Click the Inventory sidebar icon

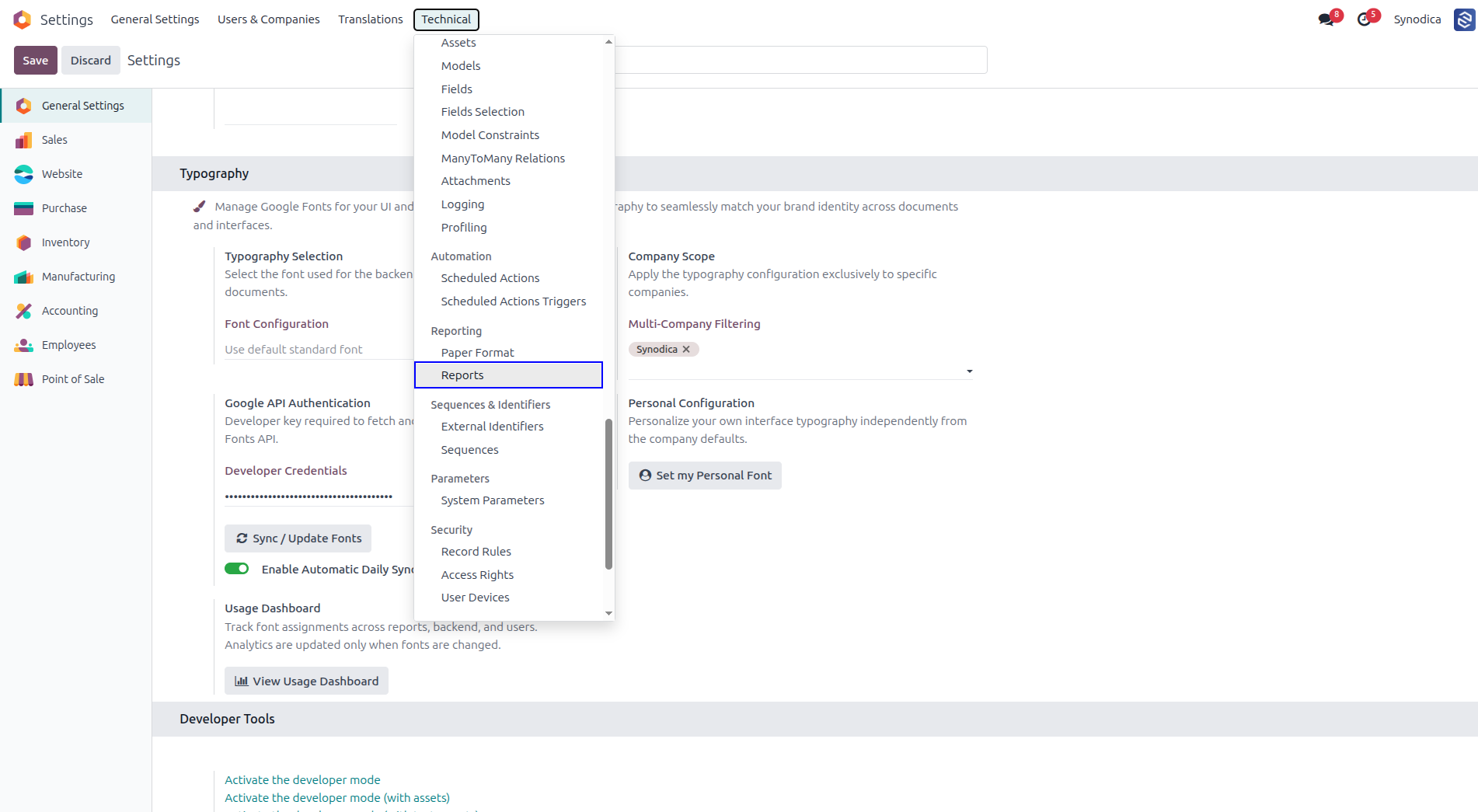click(24, 242)
